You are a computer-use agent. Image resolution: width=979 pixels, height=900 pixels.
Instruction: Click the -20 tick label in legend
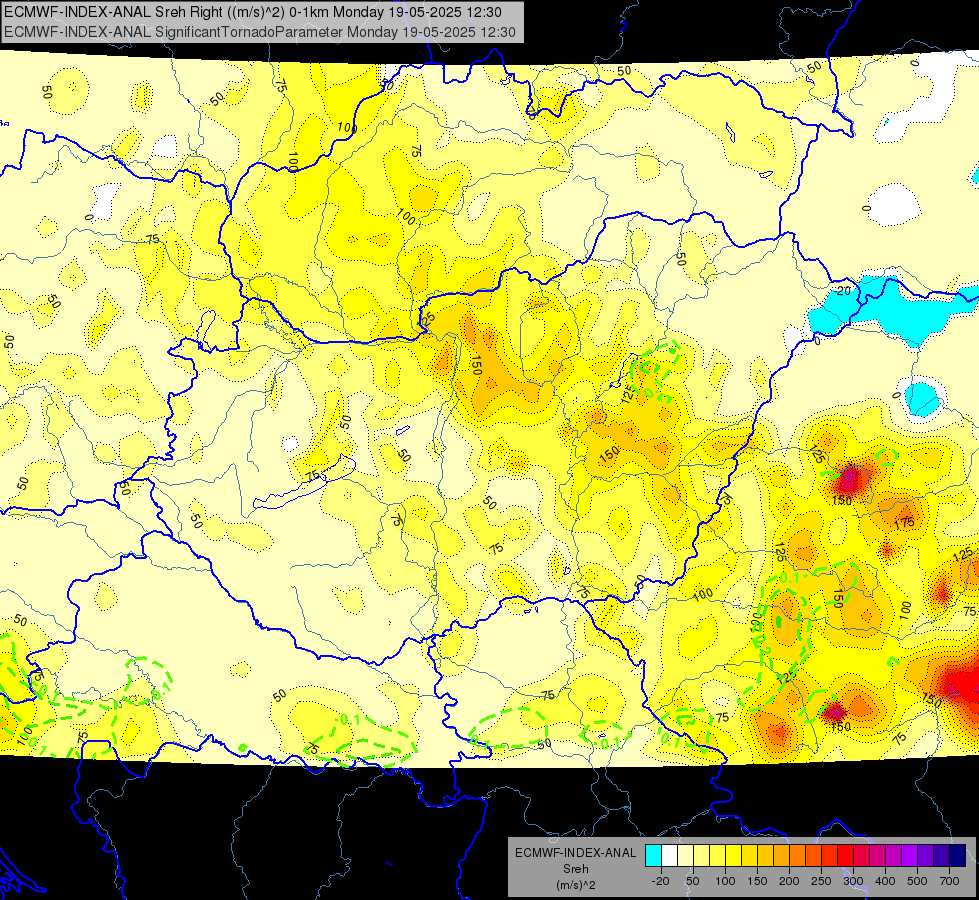click(x=660, y=881)
